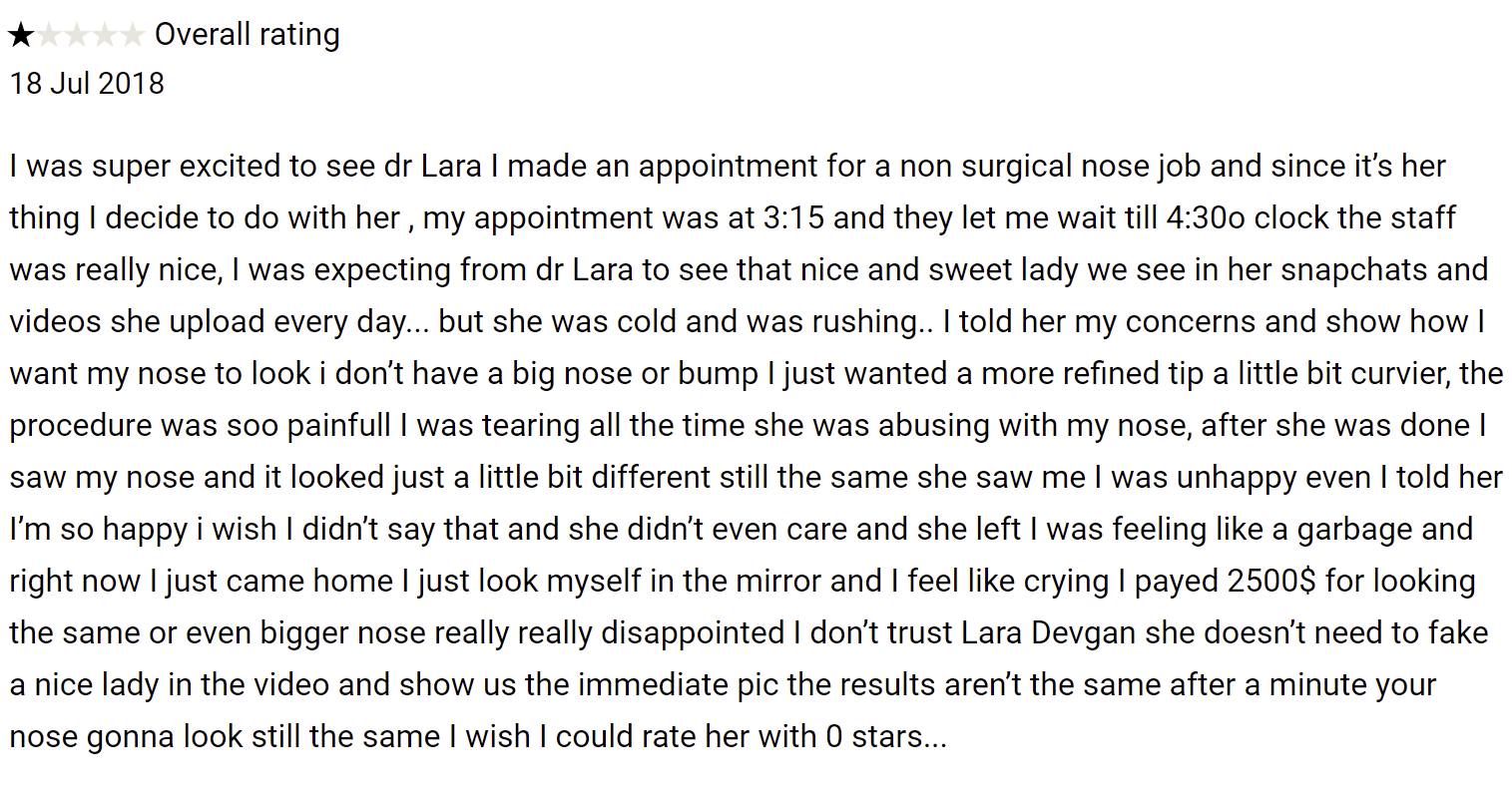Click the "Overall rating" label

click(247, 35)
